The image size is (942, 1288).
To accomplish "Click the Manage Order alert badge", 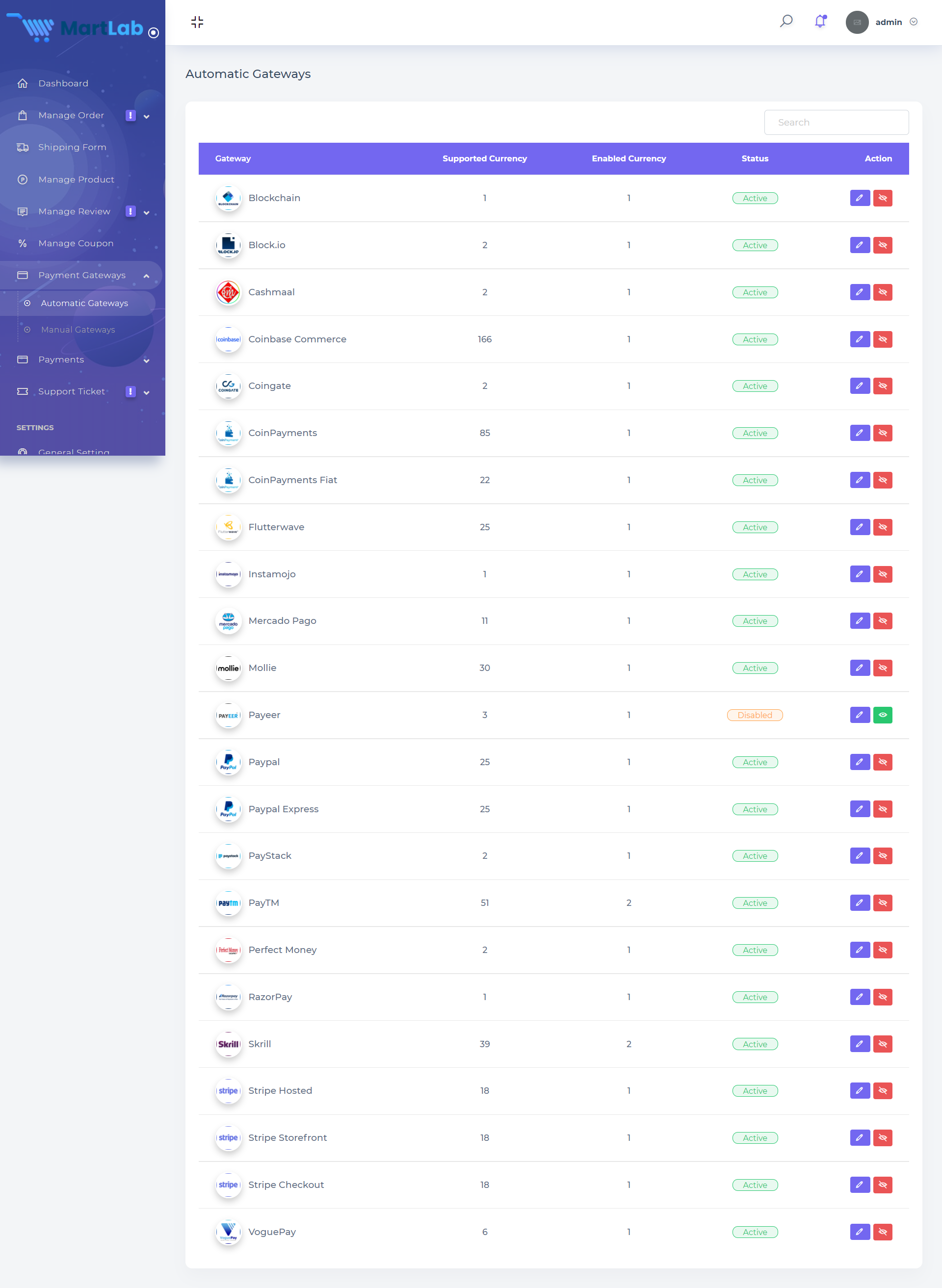I will coord(131,115).
